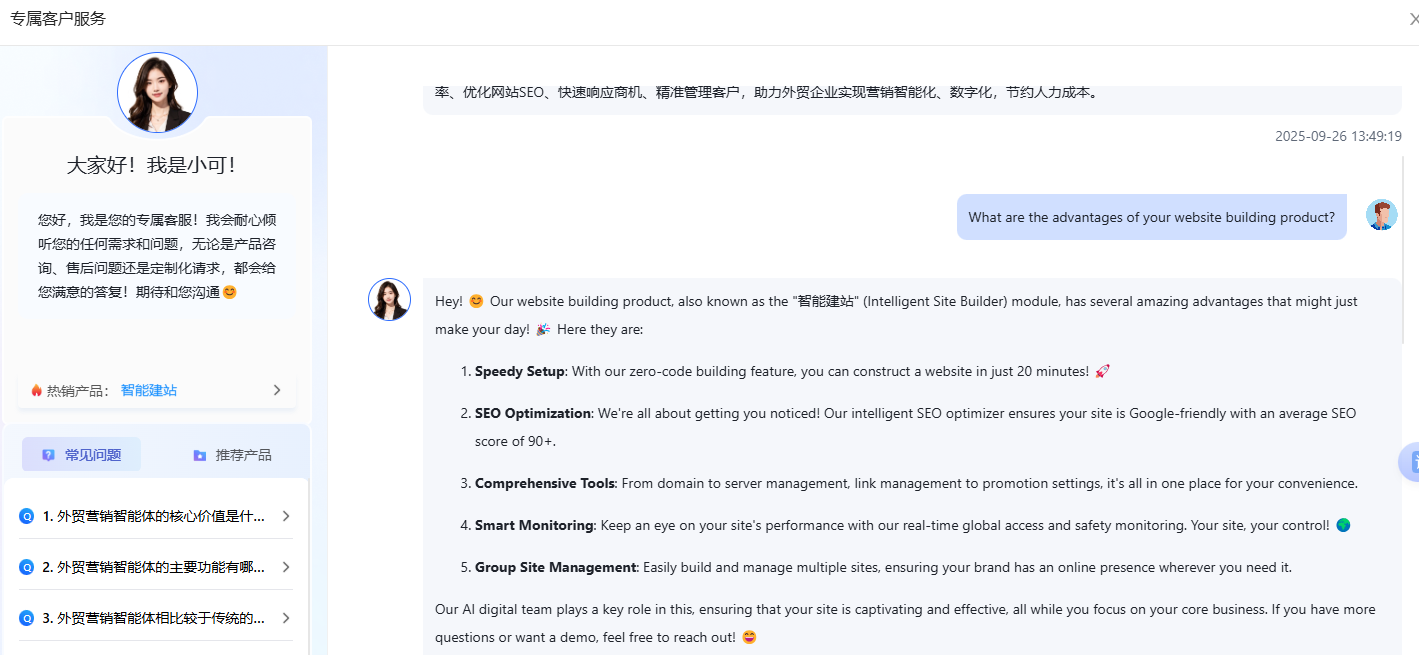Click the Q icon of question 3
The image size is (1419, 655).
pos(27,618)
